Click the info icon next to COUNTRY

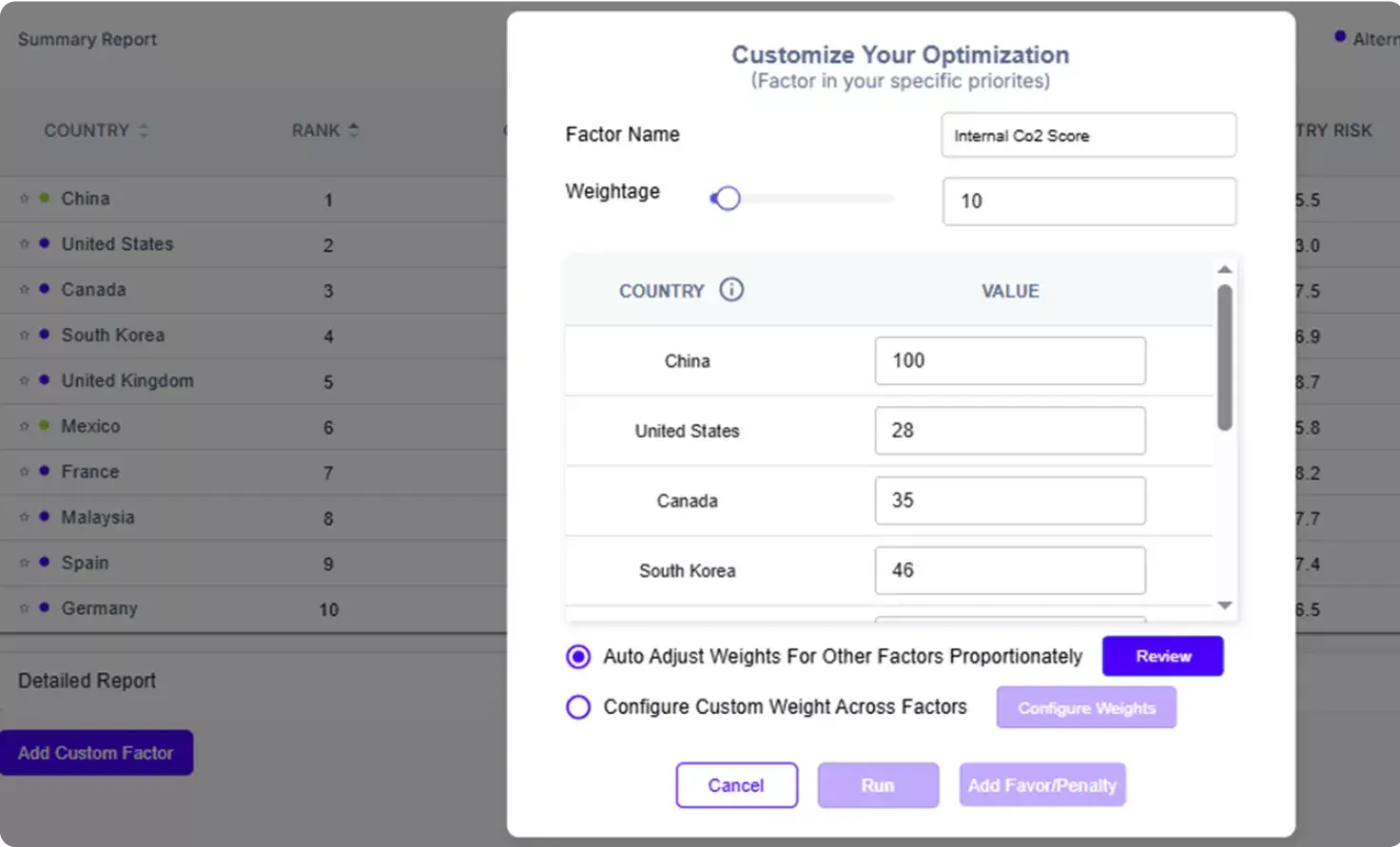pos(730,290)
